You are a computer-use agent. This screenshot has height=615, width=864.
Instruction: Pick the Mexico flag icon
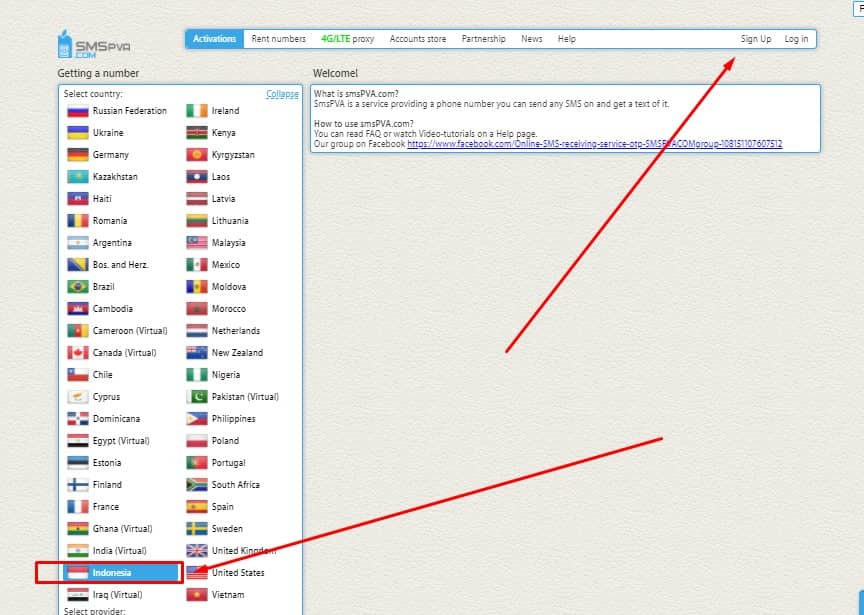(x=197, y=265)
